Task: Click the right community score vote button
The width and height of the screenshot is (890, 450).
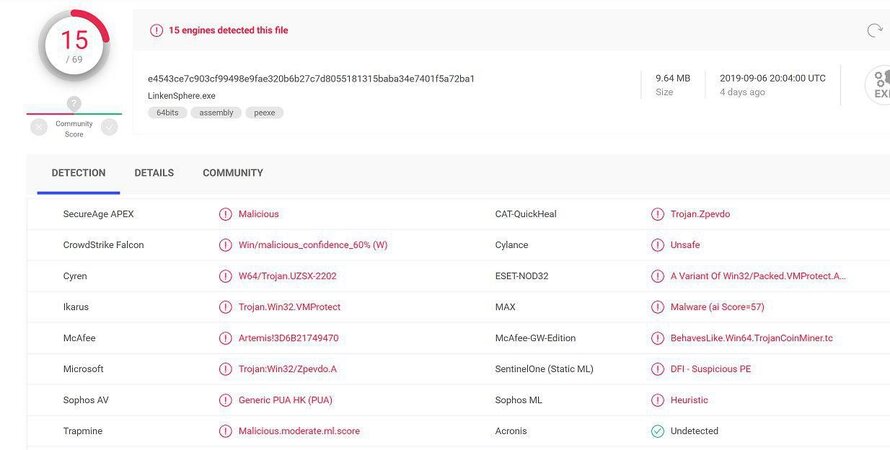Action: coord(109,127)
